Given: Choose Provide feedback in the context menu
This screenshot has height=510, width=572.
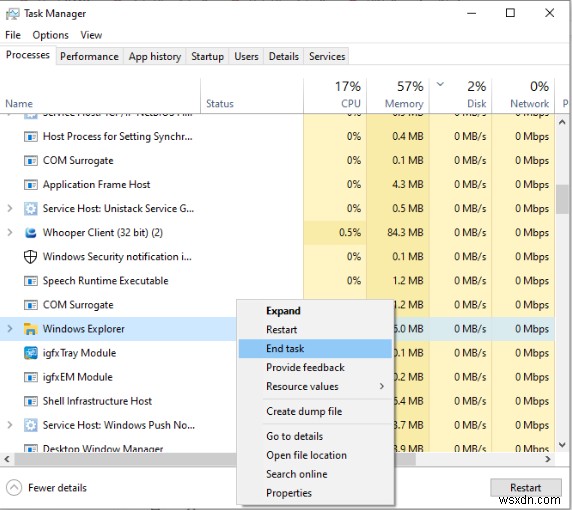Looking at the screenshot, I should coord(316,368).
